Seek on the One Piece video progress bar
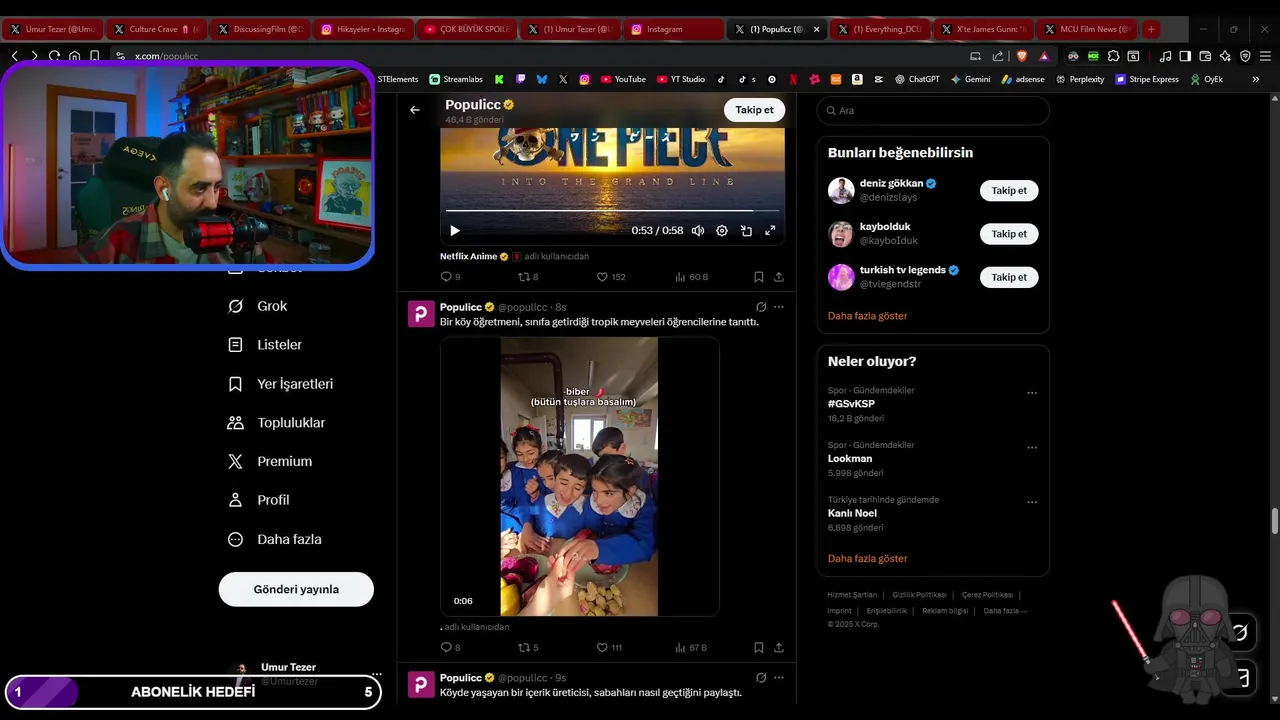Viewport: 1280px width, 720px height. pyautogui.click(x=612, y=211)
